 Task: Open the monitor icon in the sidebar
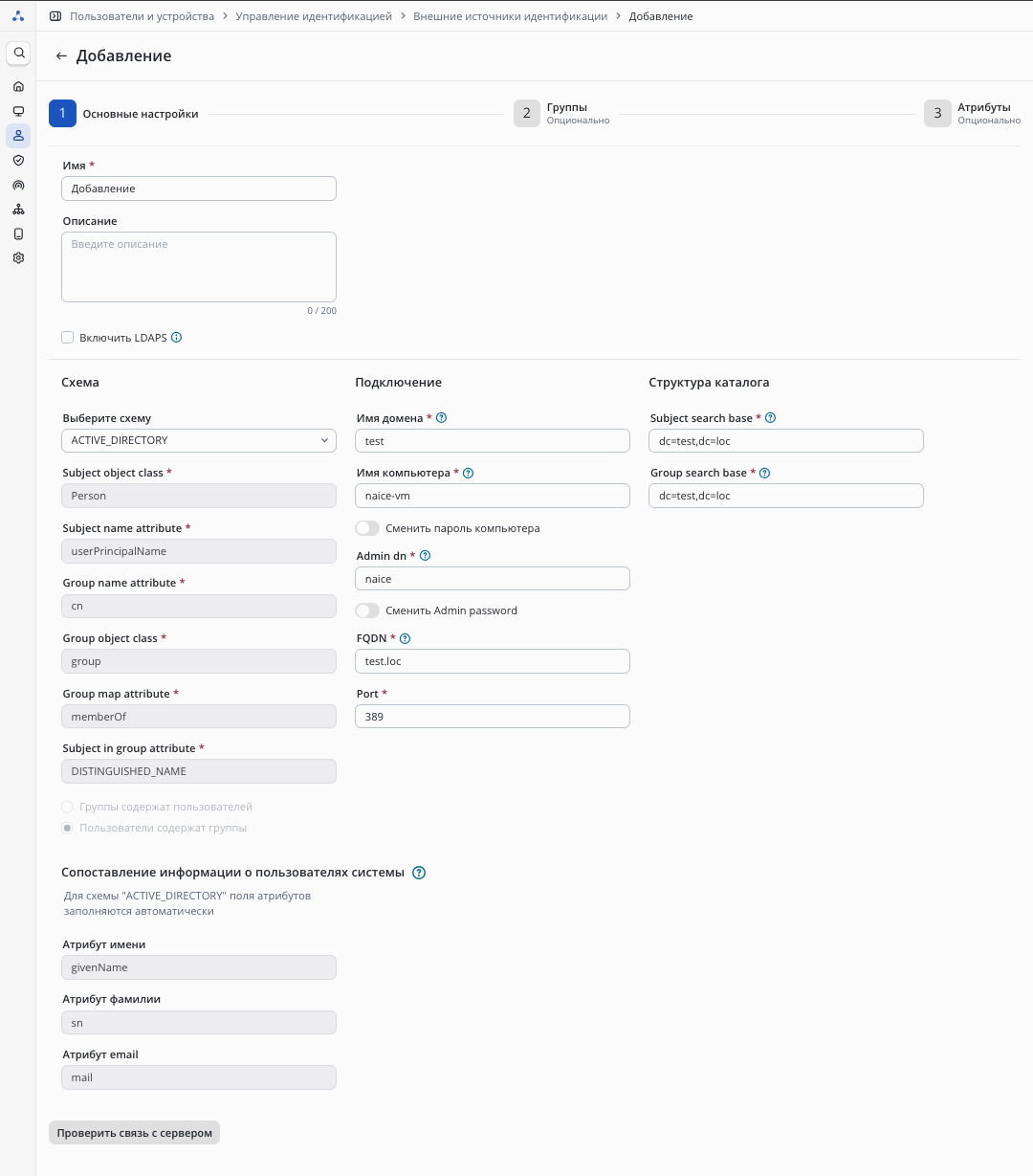pos(18,111)
